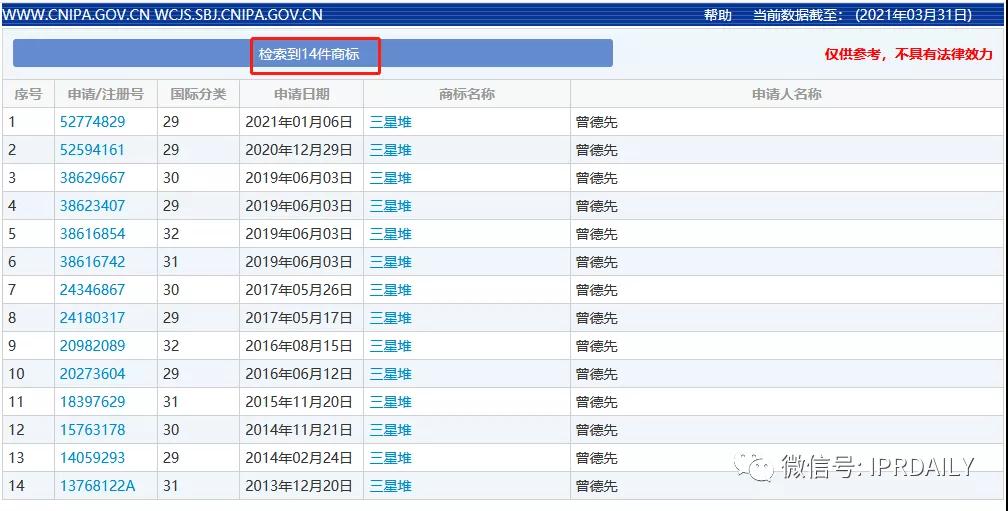Select the 当前数据截至 date text
The height and width of the screenshot is (511, 1008).
click(862, 15)
